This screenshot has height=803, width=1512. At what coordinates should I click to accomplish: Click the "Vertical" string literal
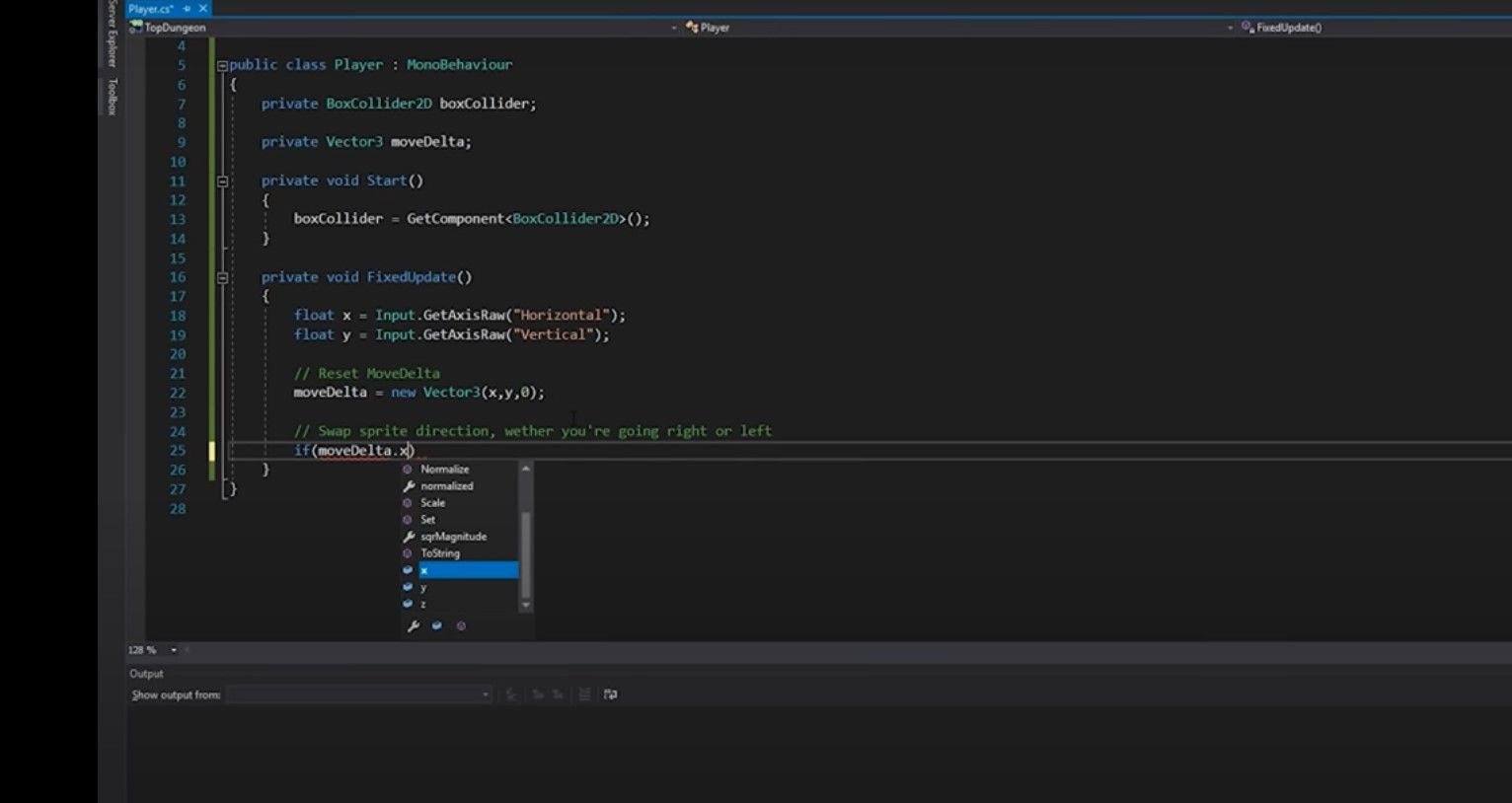(553, 335)
